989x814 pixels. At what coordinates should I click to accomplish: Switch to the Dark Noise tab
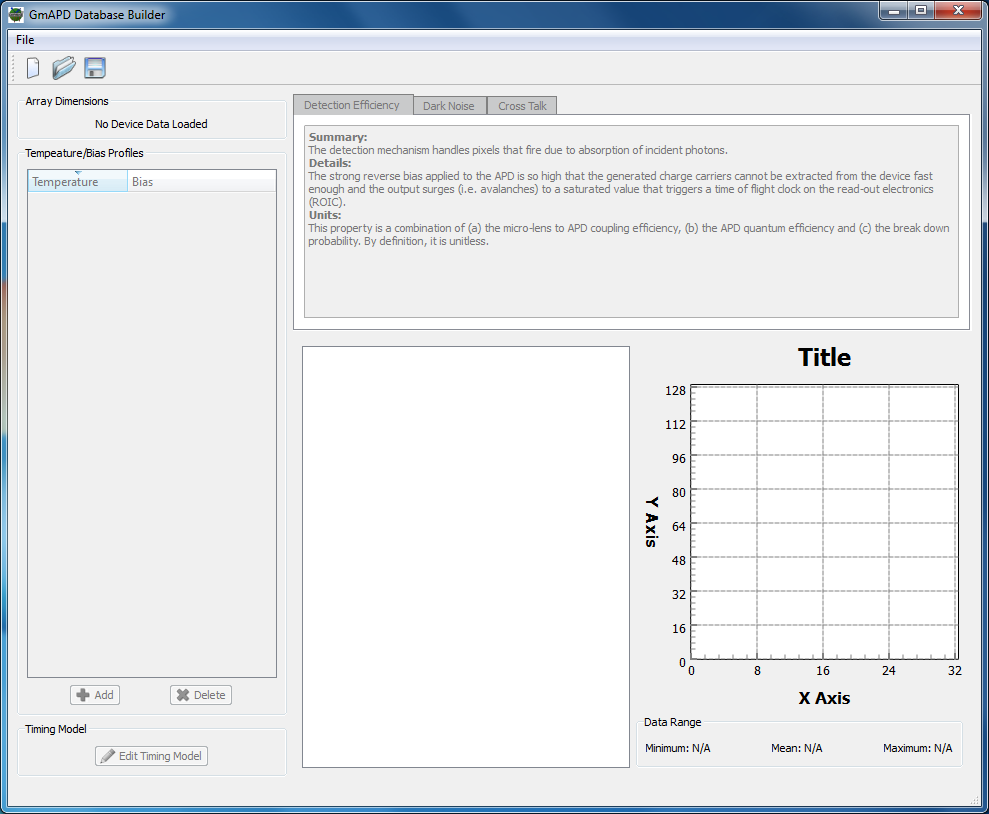(x=448, y=106)
